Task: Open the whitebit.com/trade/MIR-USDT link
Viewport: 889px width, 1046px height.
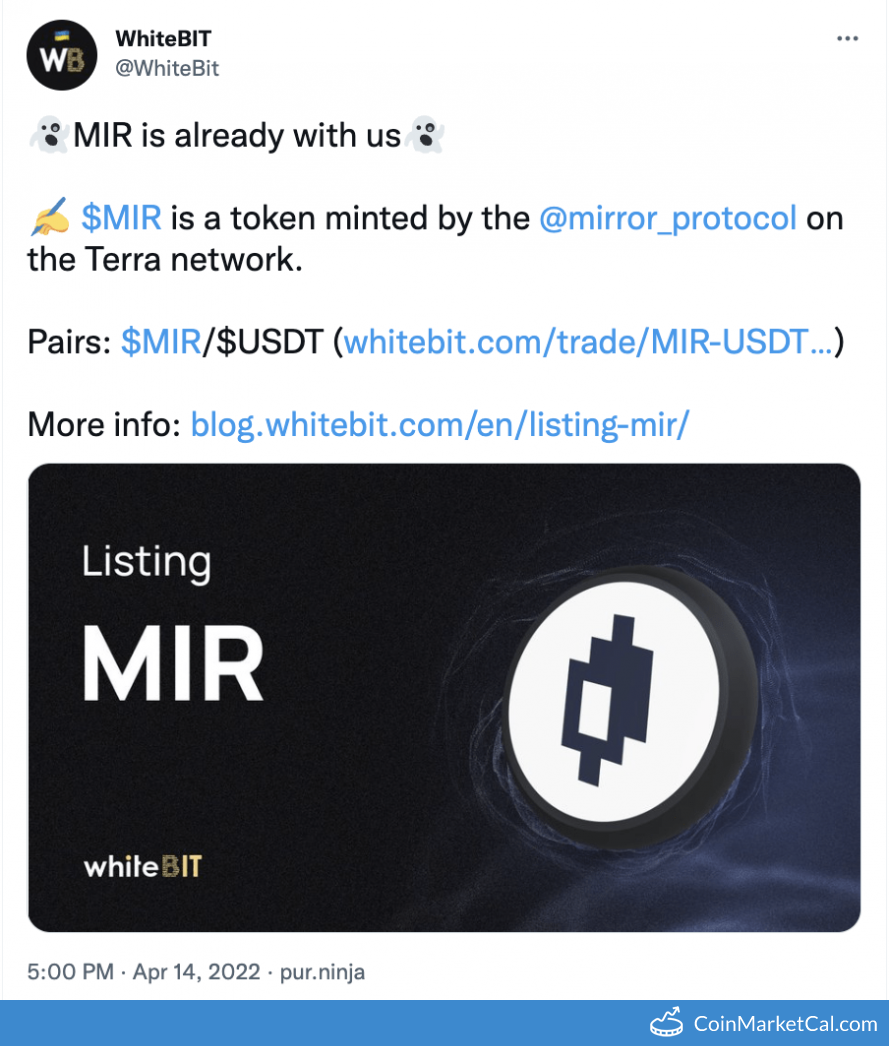Action: [x=588, y=342]
